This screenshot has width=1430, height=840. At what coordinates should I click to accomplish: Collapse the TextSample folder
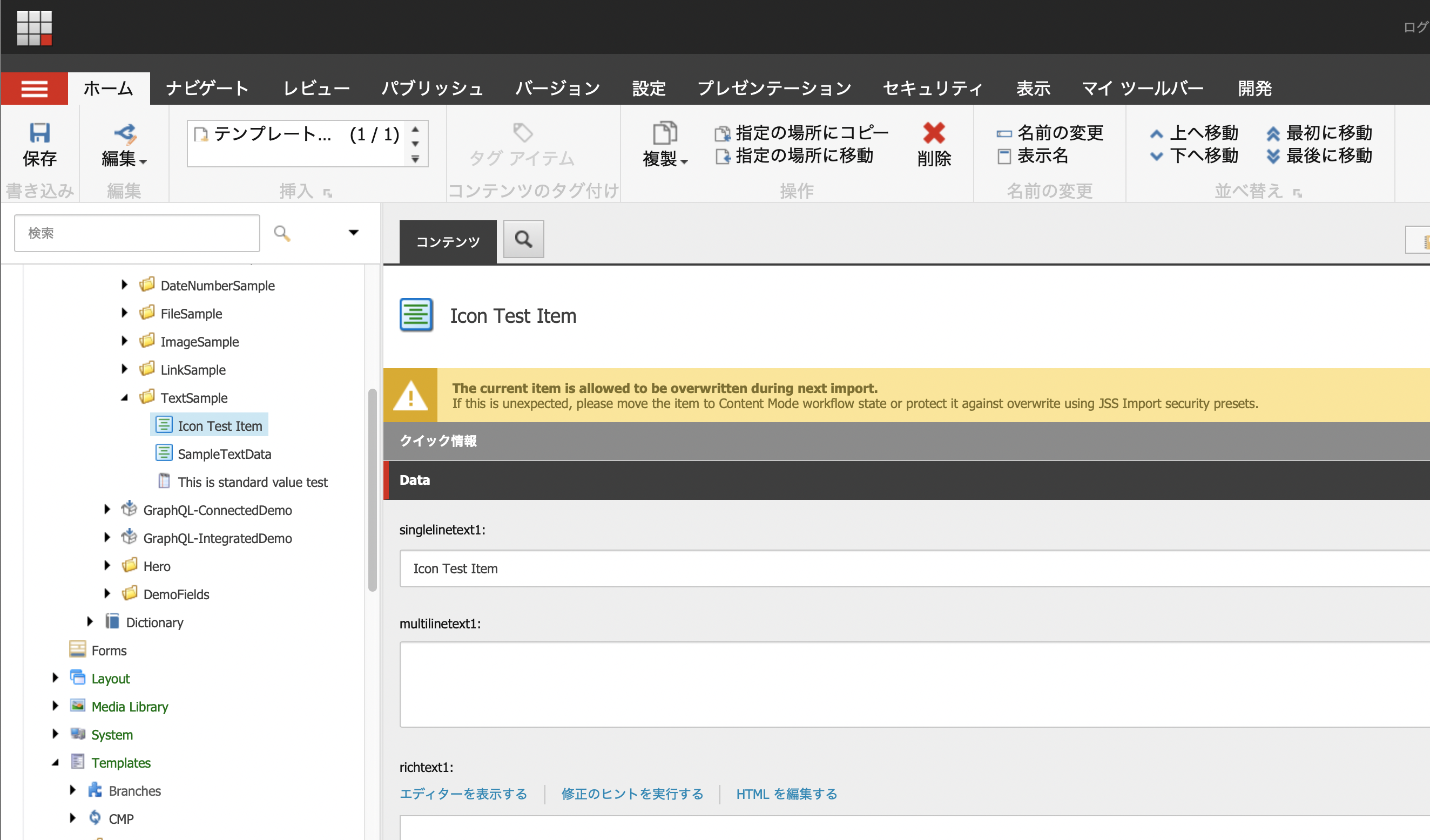124,397
